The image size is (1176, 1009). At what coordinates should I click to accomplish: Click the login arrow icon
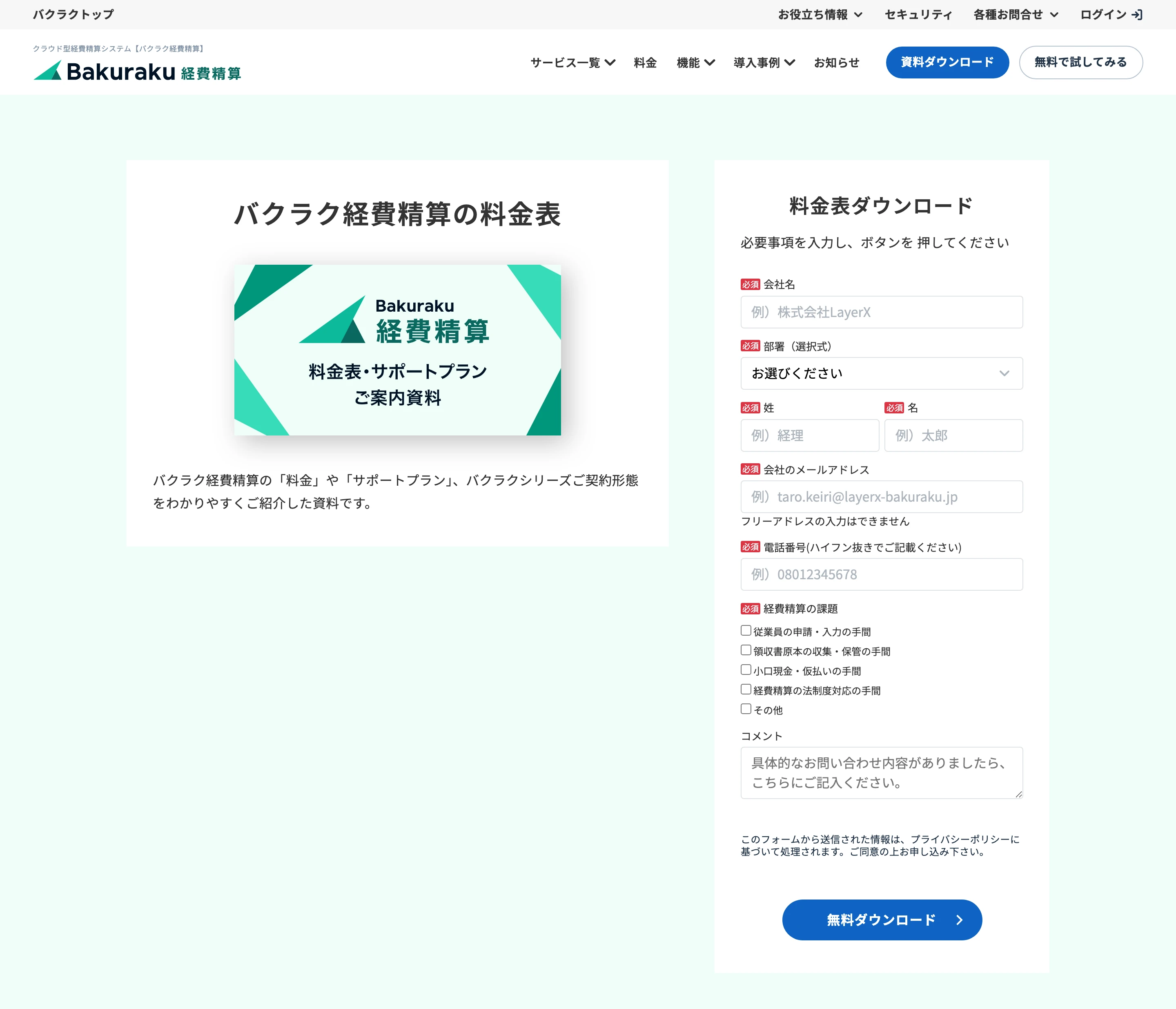[x=1137, y=15]
